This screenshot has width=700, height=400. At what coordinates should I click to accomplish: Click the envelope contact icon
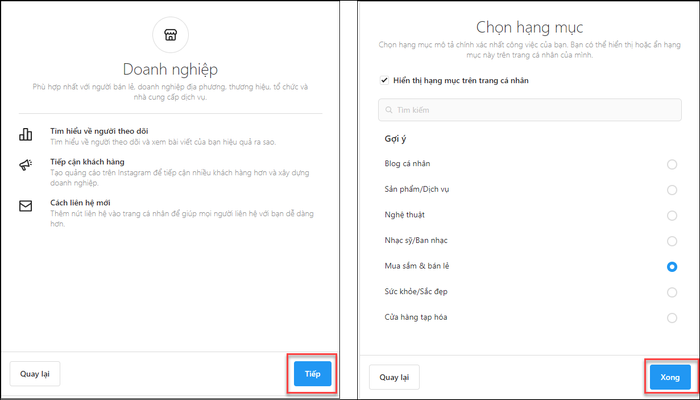click(x=25, y=206)
